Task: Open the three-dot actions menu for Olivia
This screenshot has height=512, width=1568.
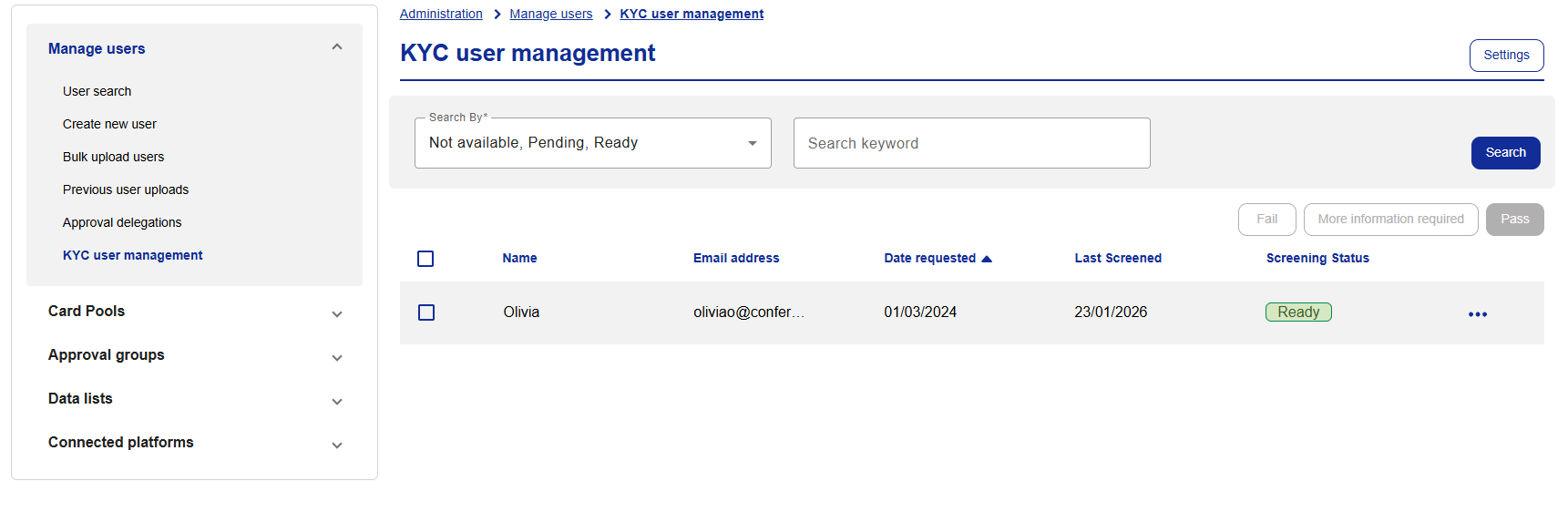Action: (x=1477, y=313)
